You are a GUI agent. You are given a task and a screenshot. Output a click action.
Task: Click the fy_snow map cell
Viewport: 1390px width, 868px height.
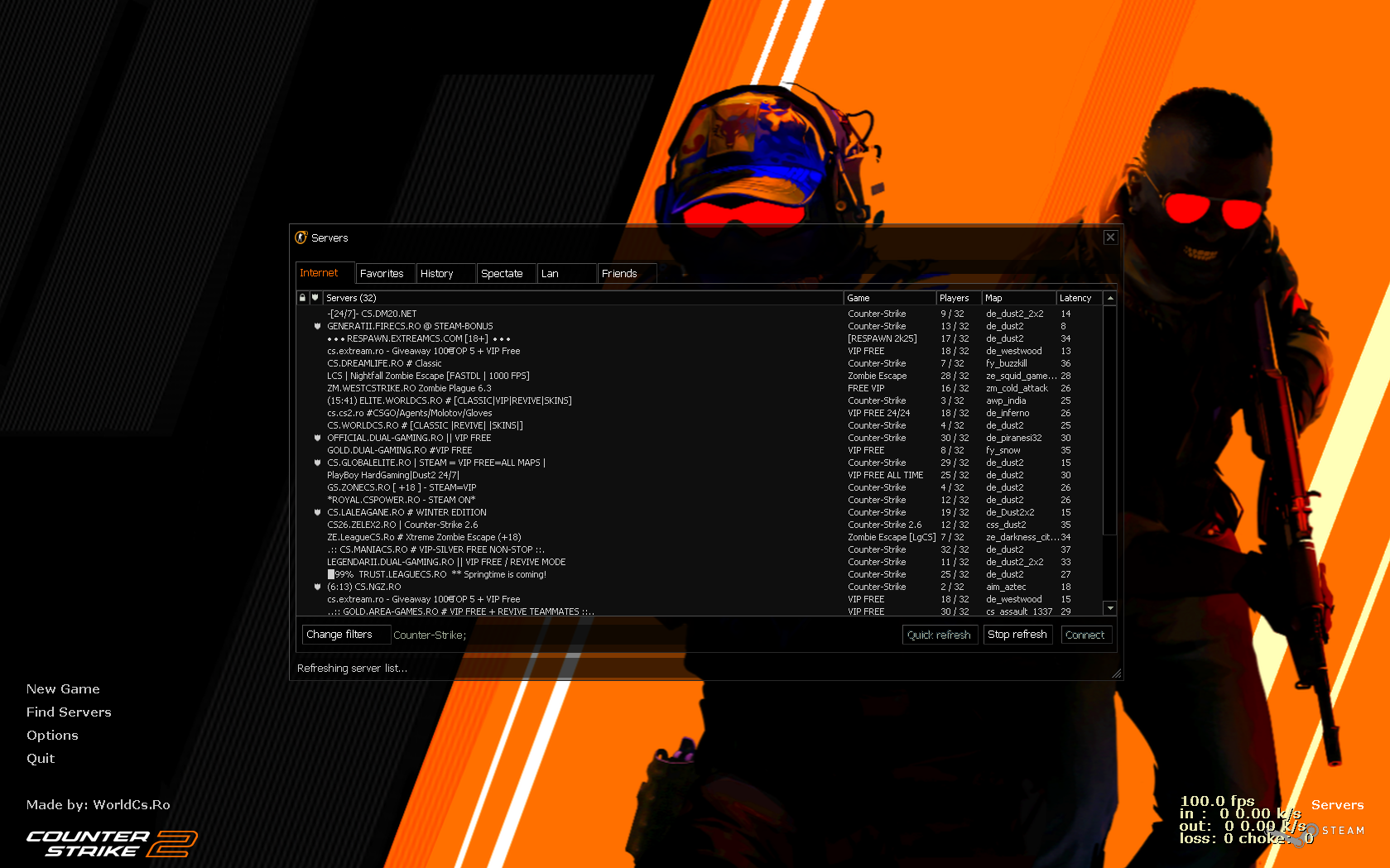pyautogui.click(x=1003, y=450)
